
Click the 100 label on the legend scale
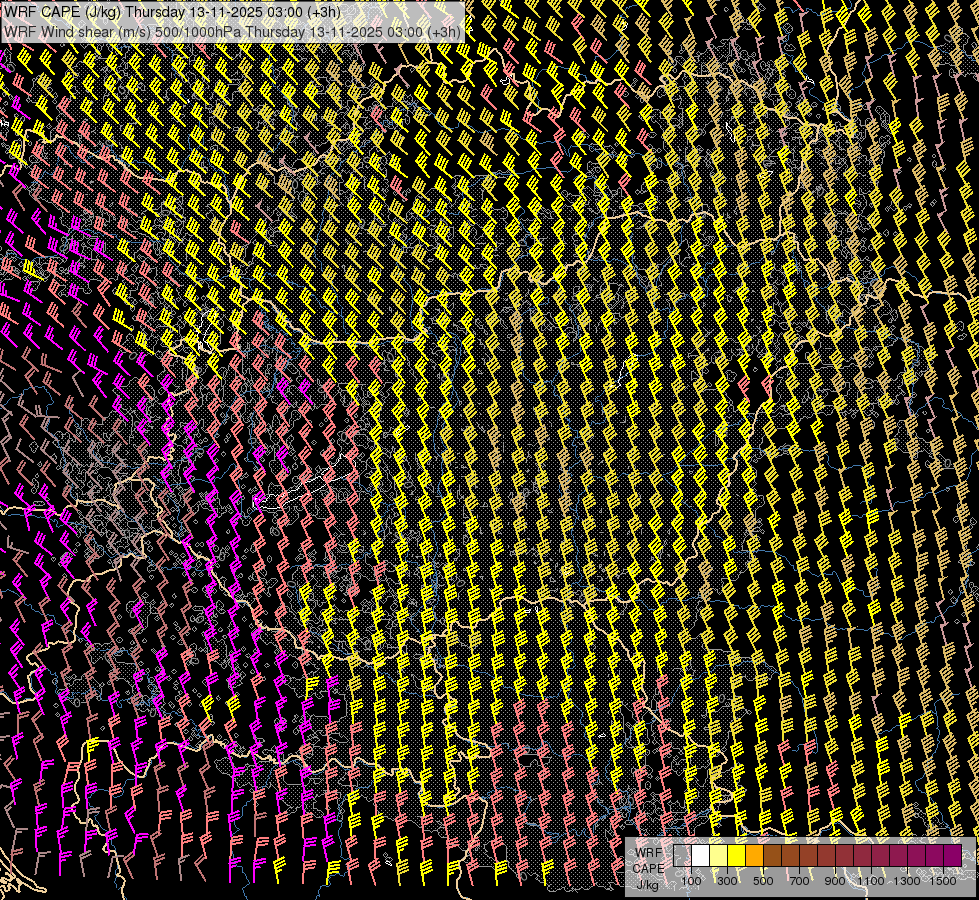click(x=691, y=882)
